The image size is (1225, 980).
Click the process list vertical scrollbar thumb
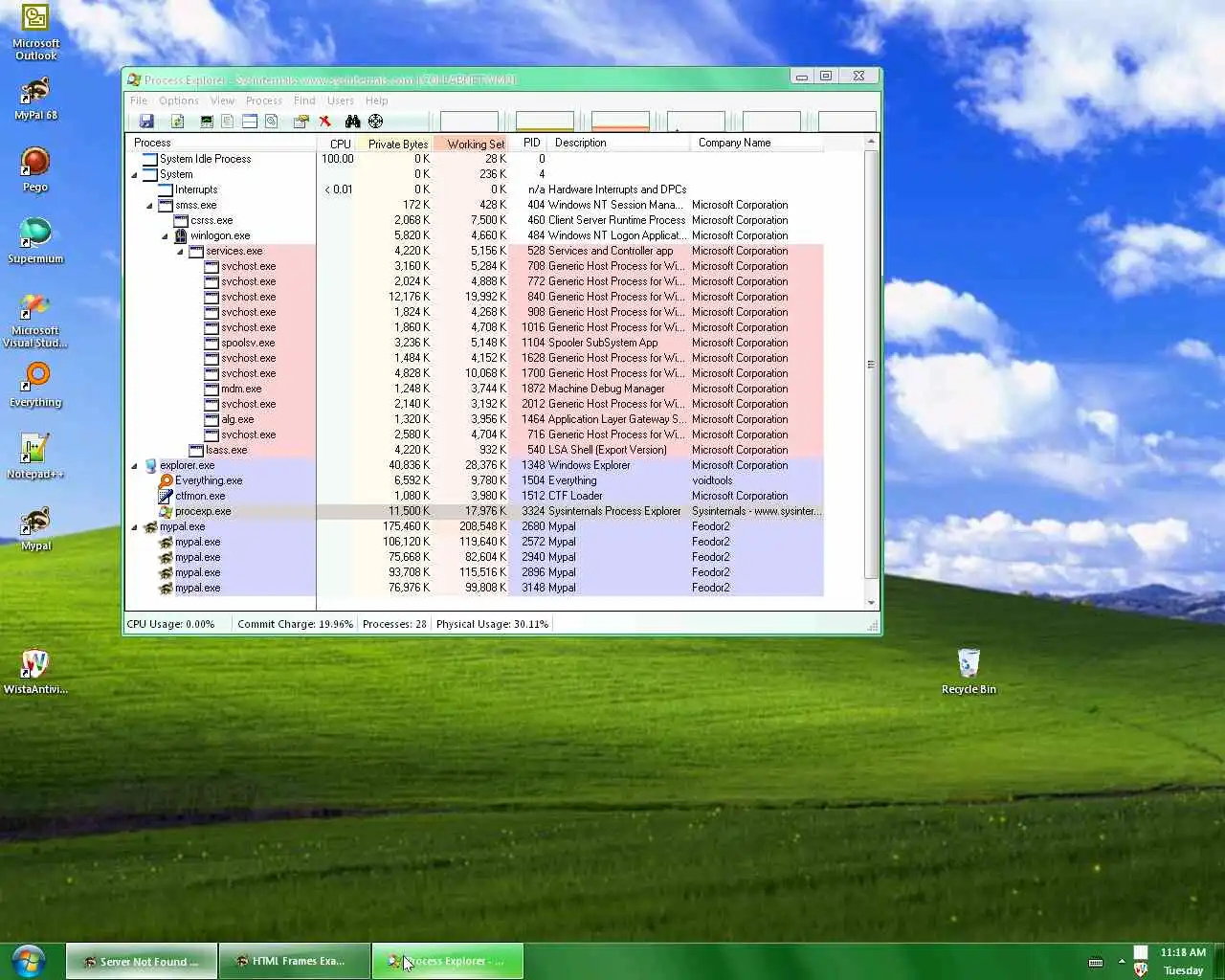(871, 364)
